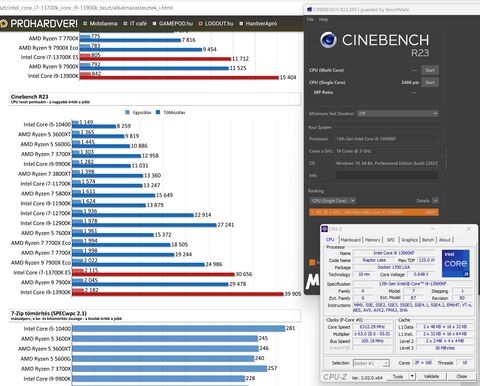Open the GAMEPOD.hu link

pos(176,24)
